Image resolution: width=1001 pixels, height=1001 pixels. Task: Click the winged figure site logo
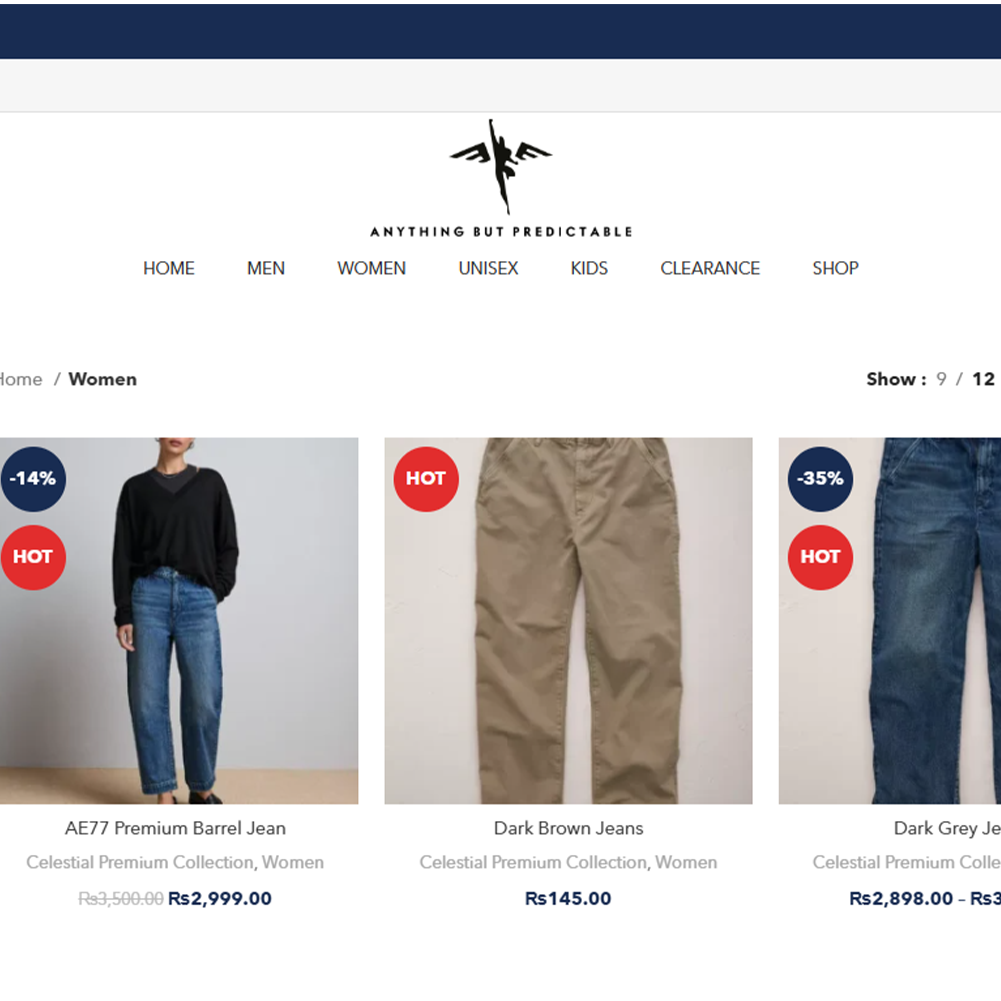pos(501,178)
